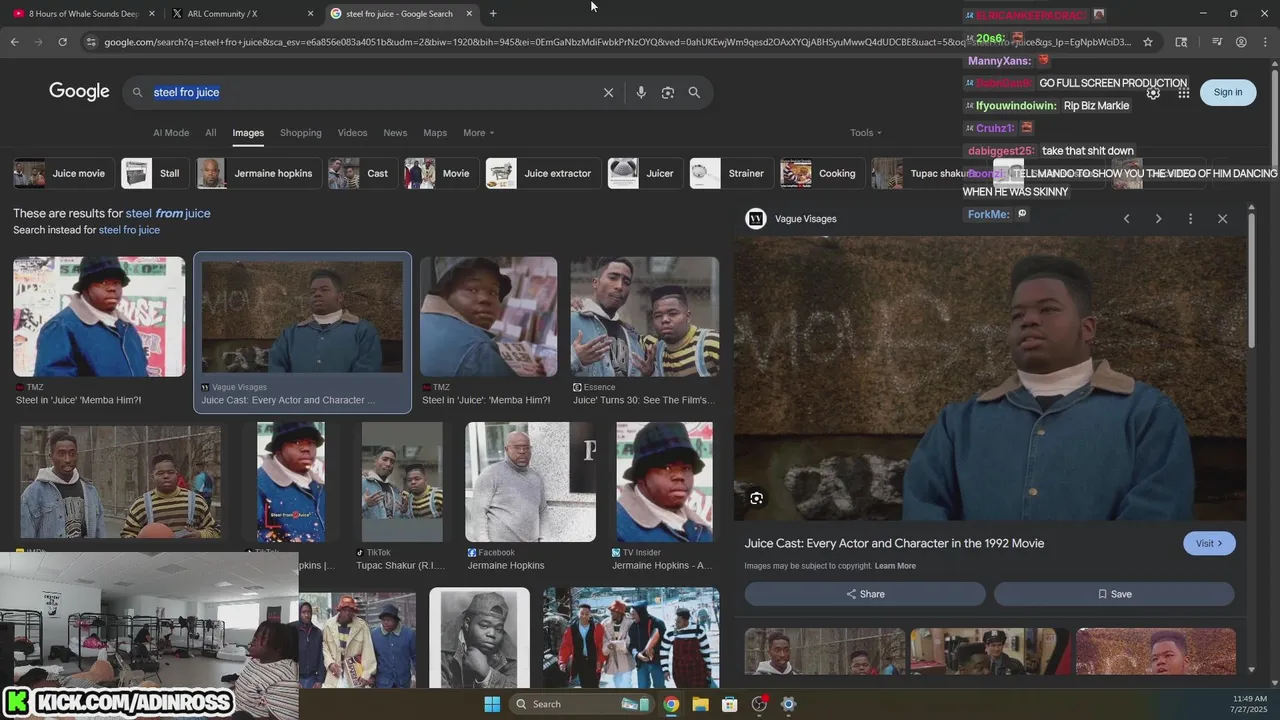
Task: Filter by the Juice movie chip
Action: (63, 173)
